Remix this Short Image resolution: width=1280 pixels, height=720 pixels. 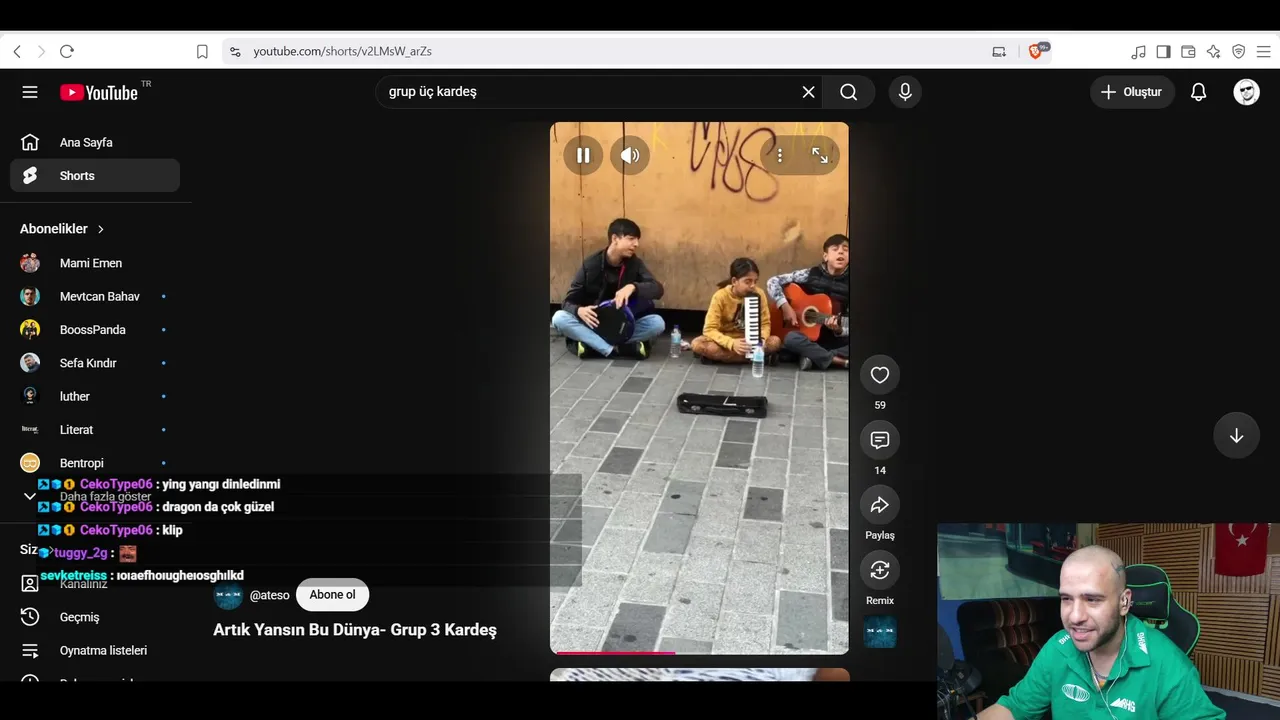[880, 570]
